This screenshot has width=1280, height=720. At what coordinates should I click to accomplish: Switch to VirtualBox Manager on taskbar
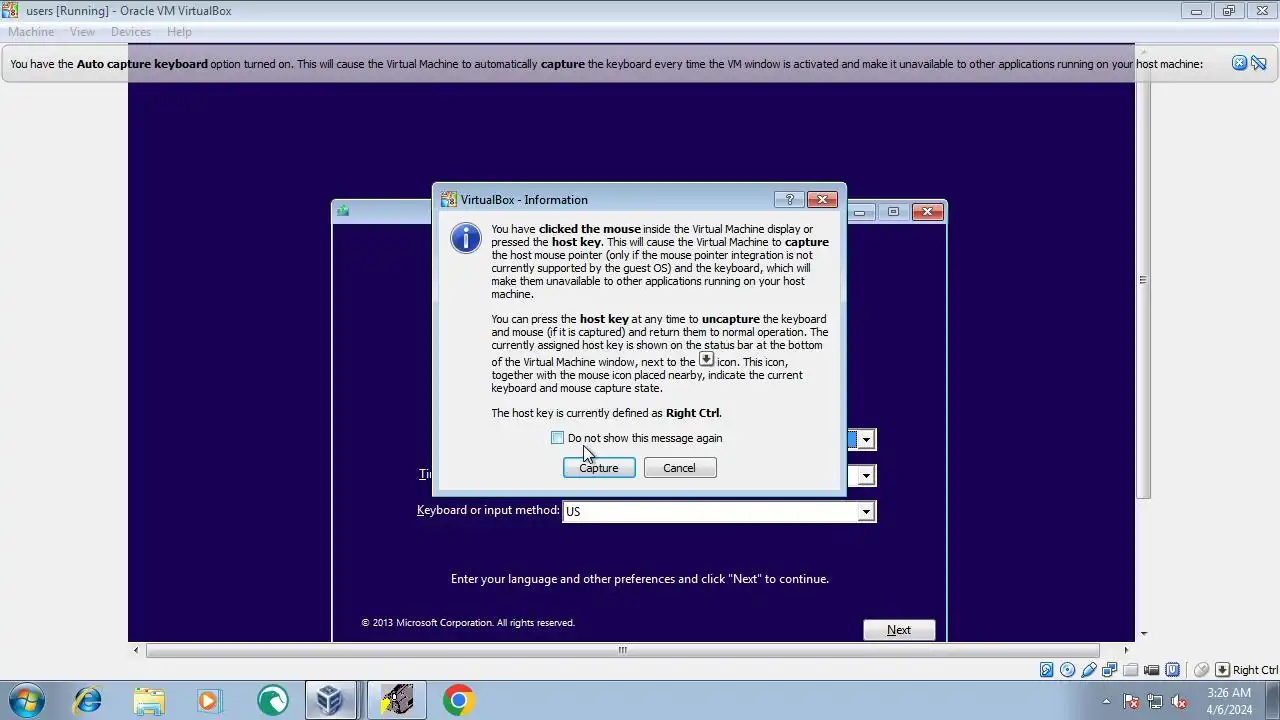click(x=330, y=700)
